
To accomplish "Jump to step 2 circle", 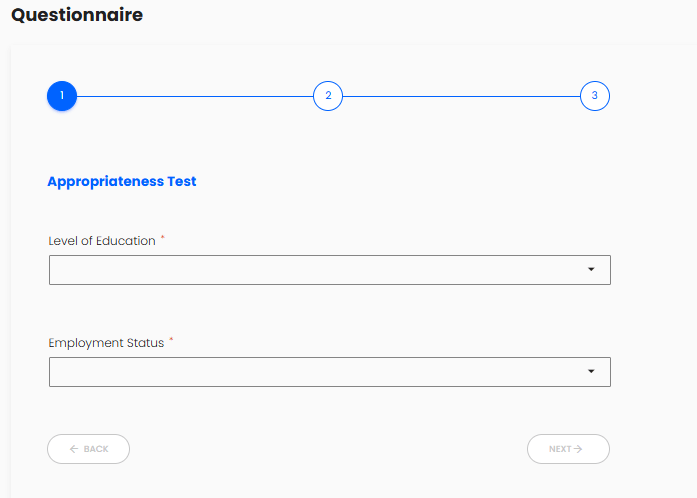I will pyautogui.click(x=328, y=96).
